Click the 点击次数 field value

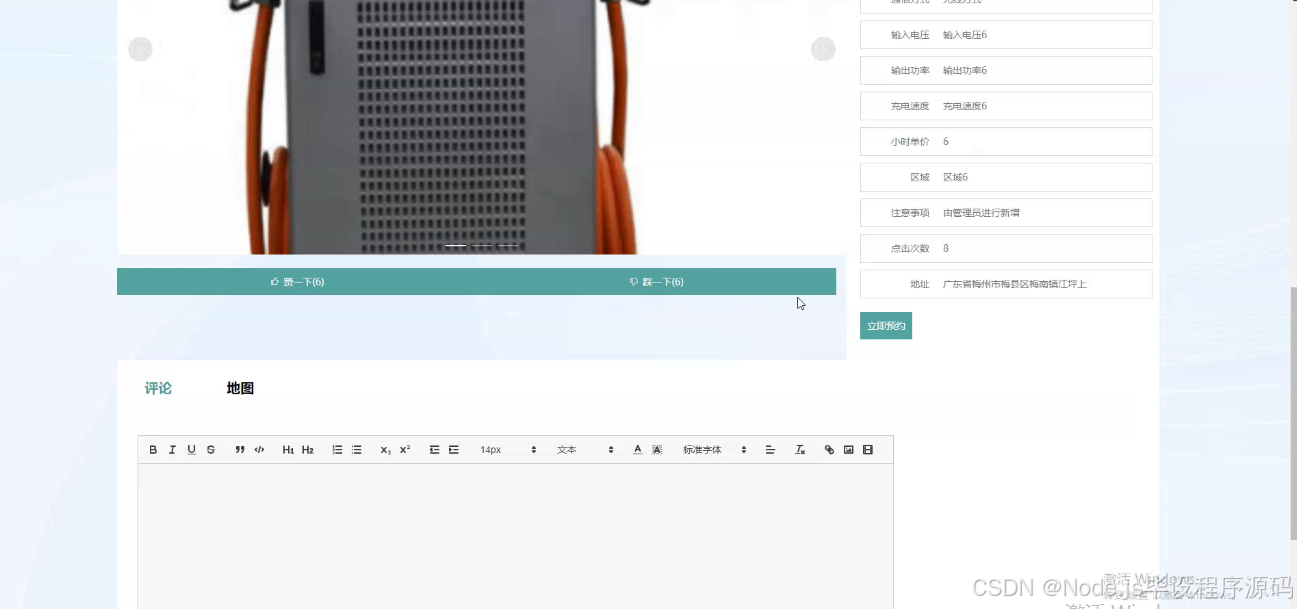pos(946,248)
